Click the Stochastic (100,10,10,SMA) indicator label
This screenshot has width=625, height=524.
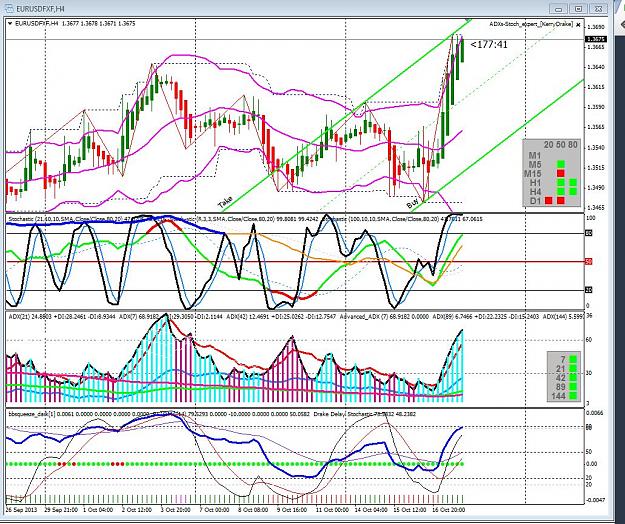tap(401, 219)
